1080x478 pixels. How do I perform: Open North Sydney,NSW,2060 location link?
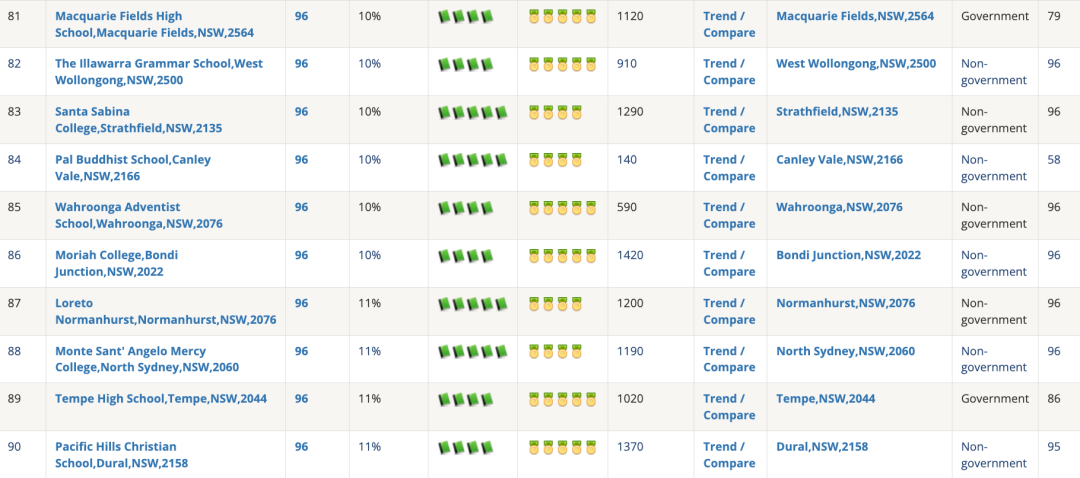click(x=846, y=351)
